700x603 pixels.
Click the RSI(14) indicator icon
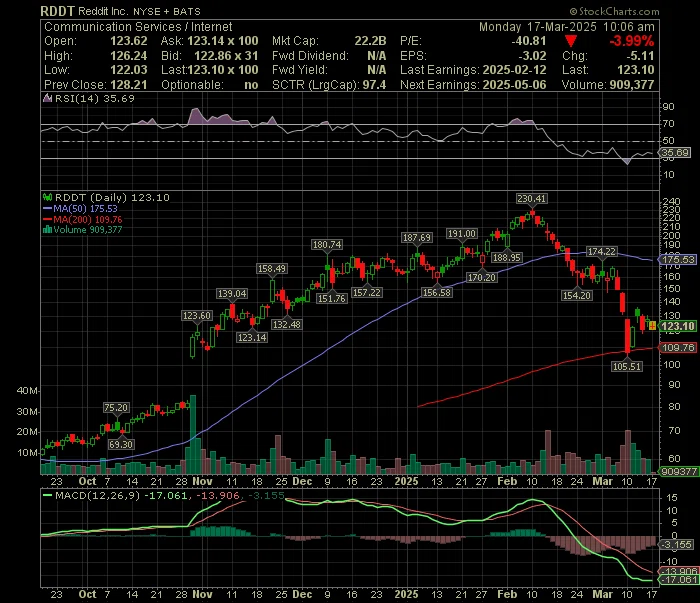tap(47, 98)
